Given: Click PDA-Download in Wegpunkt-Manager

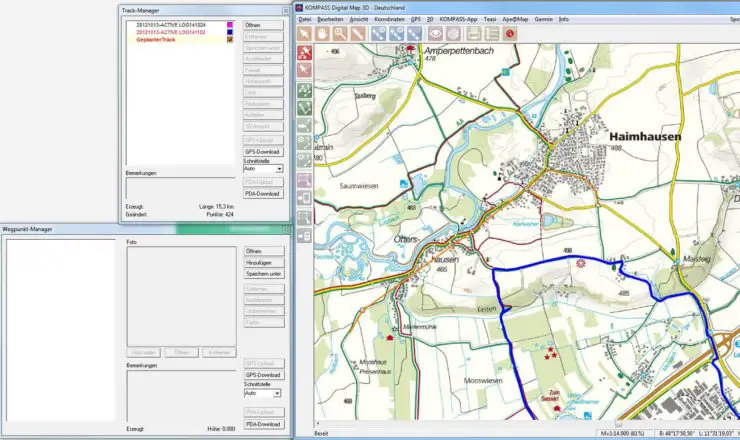Looking at the screenshot, I should (x=264, y=424).
